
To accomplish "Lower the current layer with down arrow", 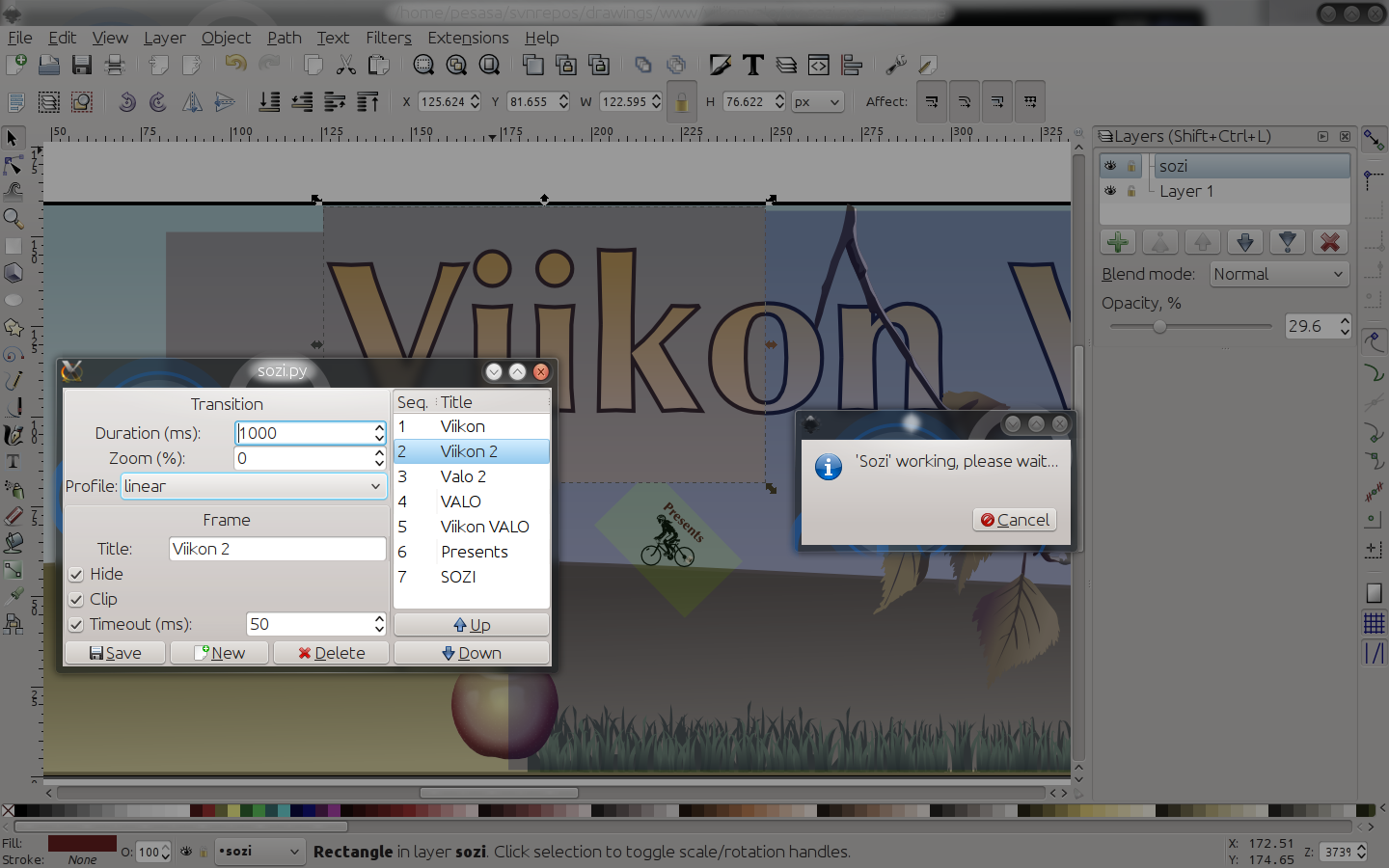I will [1245, 242].
